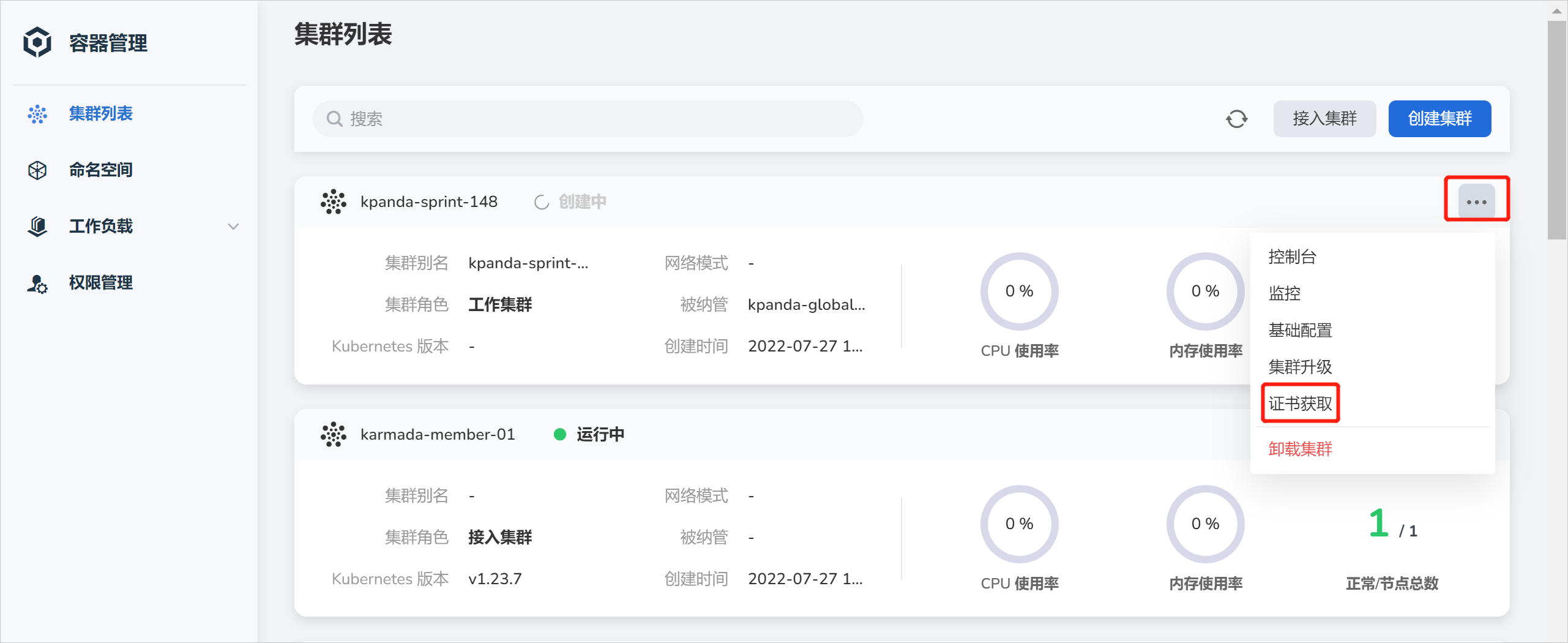Open 工作负载 in sidebar
Image resolution: width=1568 pixels, height=643 pixels.
[101, 227]
